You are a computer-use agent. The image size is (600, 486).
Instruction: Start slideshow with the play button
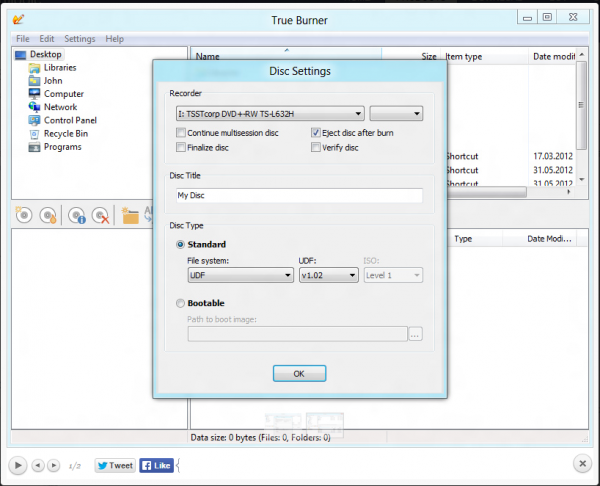tap(18, 465)
